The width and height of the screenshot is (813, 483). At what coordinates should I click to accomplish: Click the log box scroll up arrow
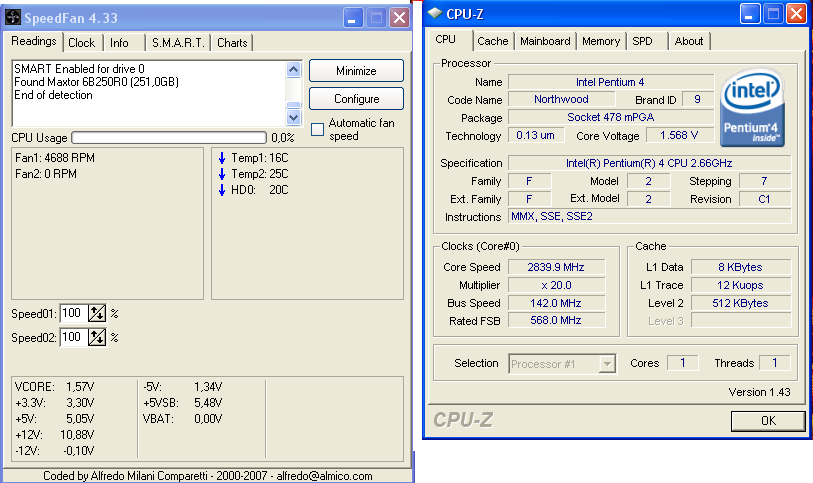tap(293, 69)
